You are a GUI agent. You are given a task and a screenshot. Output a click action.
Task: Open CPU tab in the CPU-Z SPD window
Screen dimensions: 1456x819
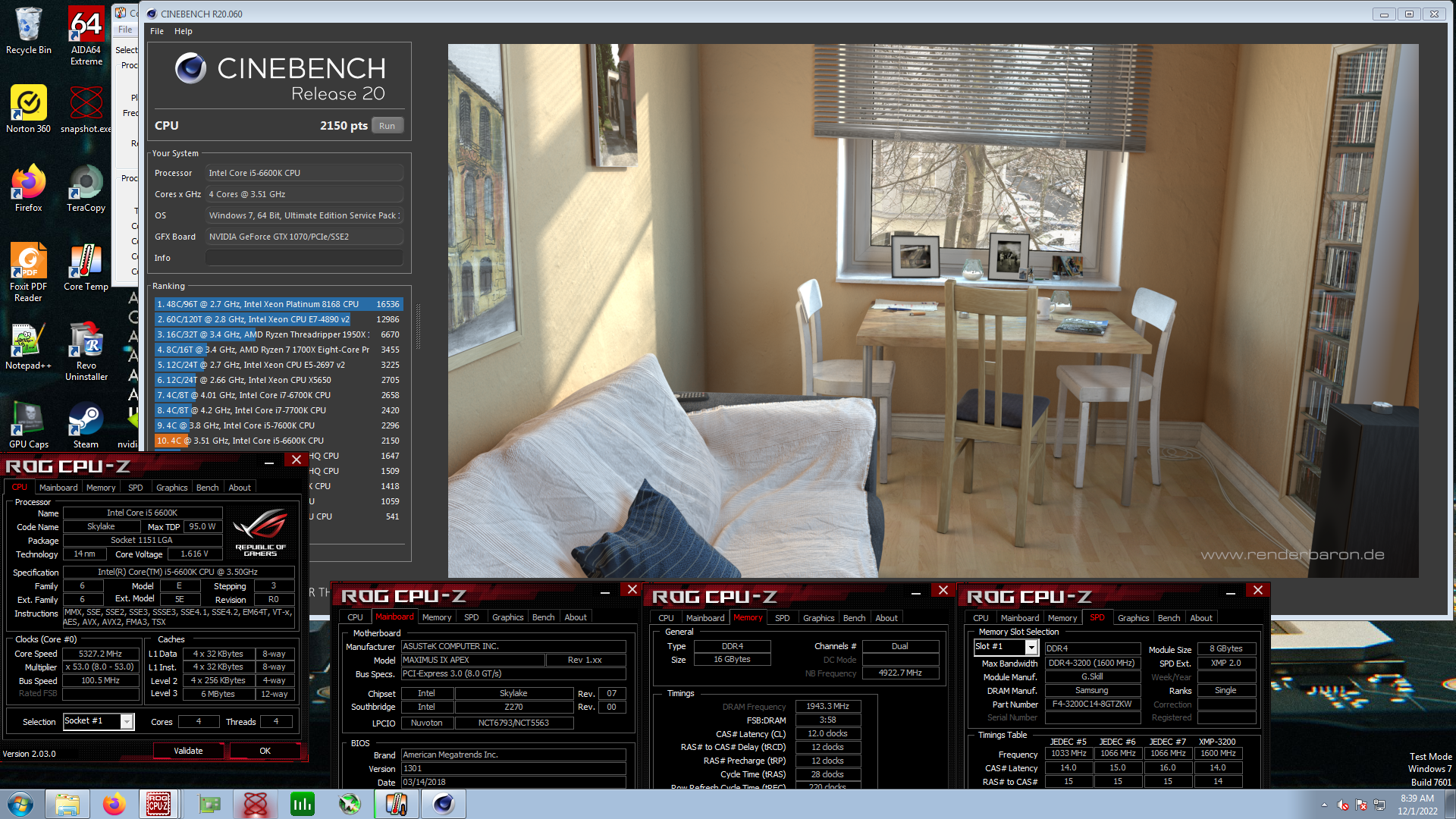click(x=981, y=618)
